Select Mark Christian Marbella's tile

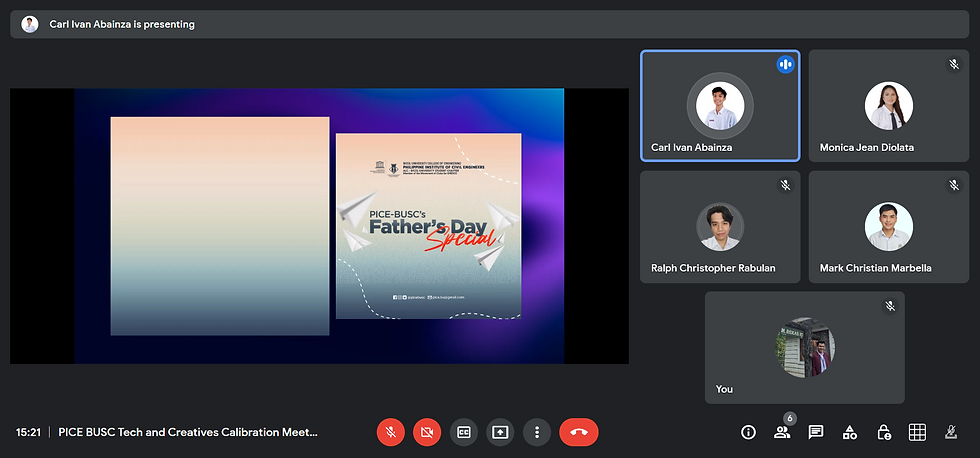click(889, 227)
